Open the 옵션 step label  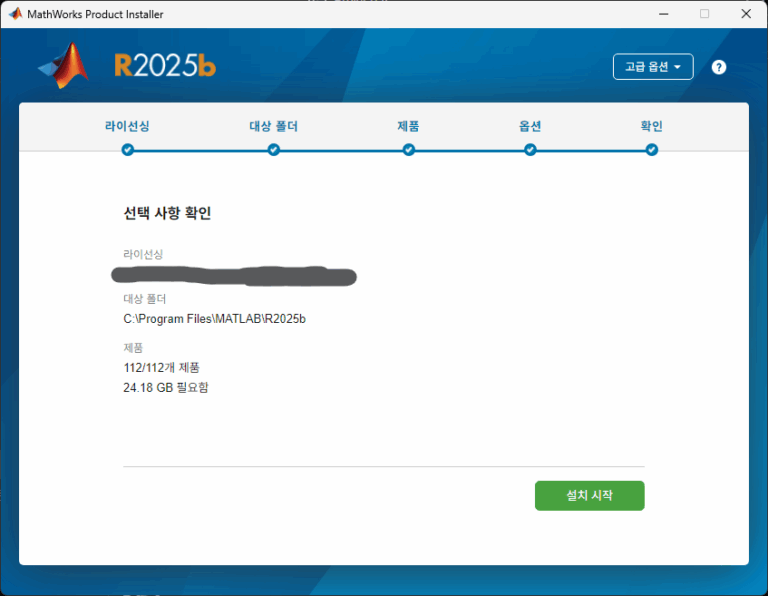point(530,126)
